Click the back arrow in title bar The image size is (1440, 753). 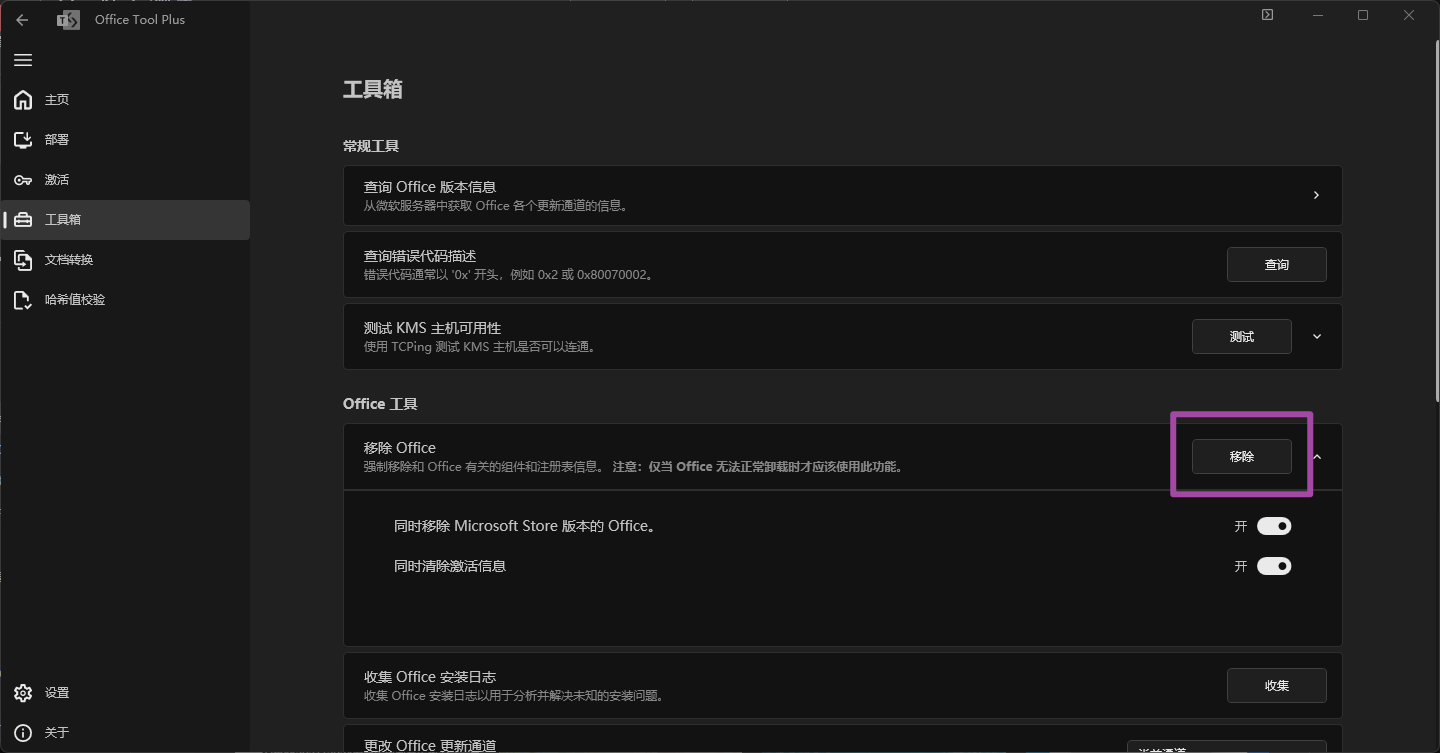tap(22, 20)
